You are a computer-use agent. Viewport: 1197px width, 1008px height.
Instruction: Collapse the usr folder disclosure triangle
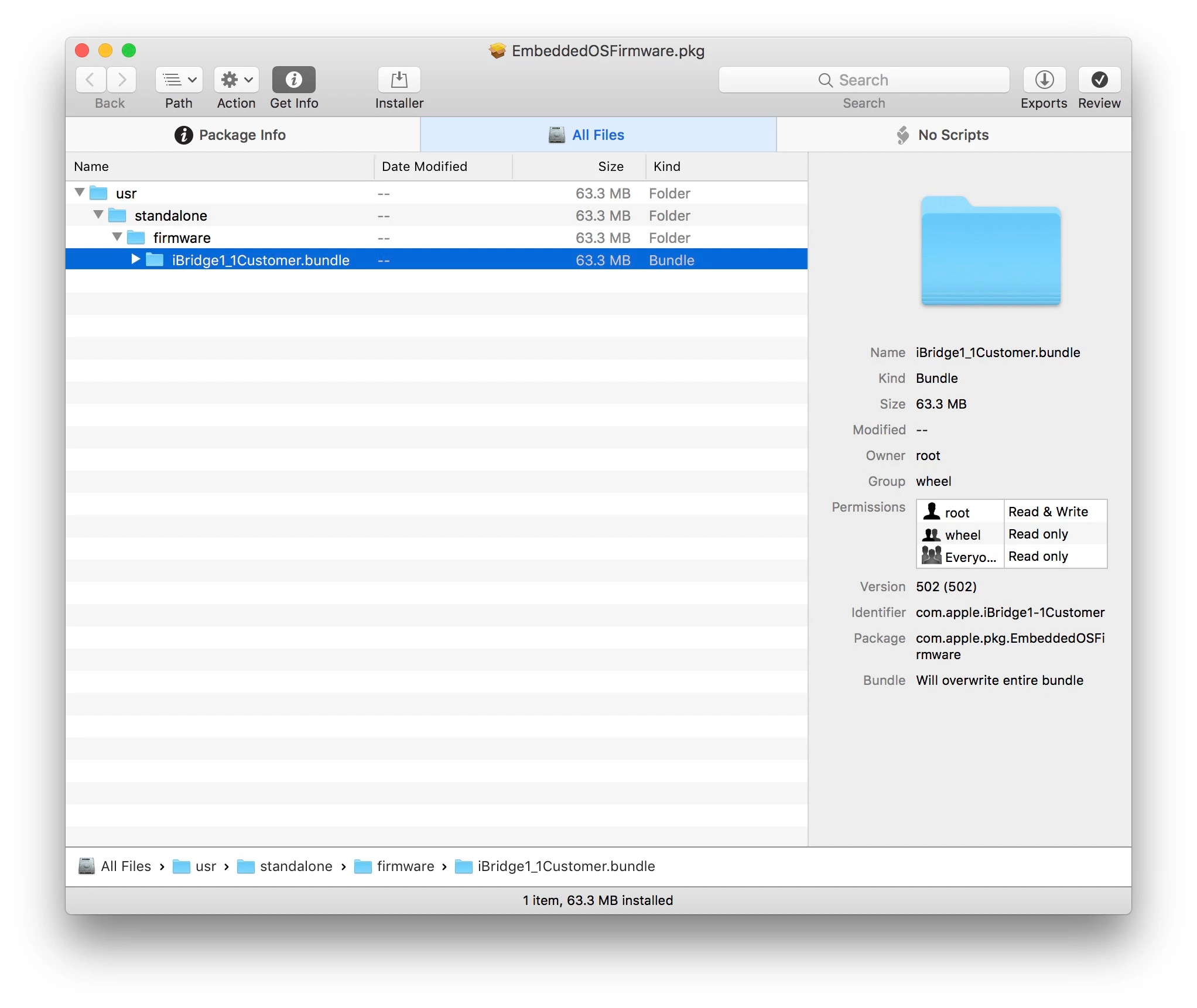pyautogui.click(x=80, y=192)
